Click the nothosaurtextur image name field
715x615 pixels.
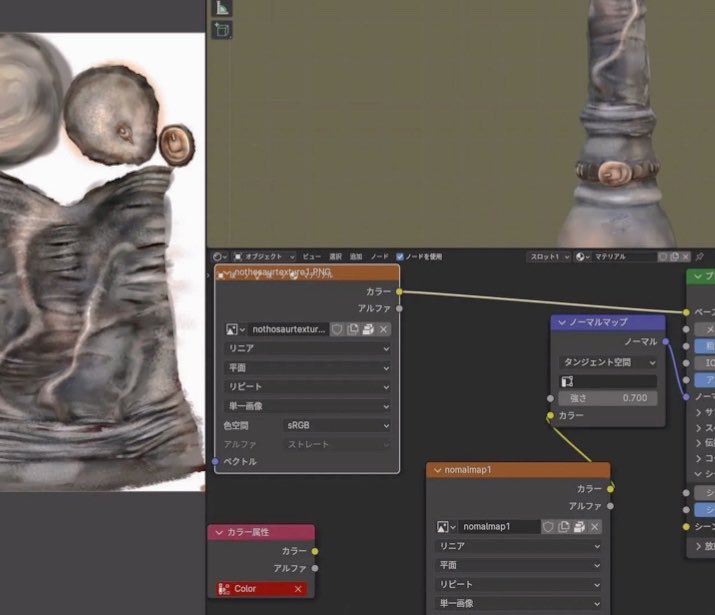click(288, 329)
